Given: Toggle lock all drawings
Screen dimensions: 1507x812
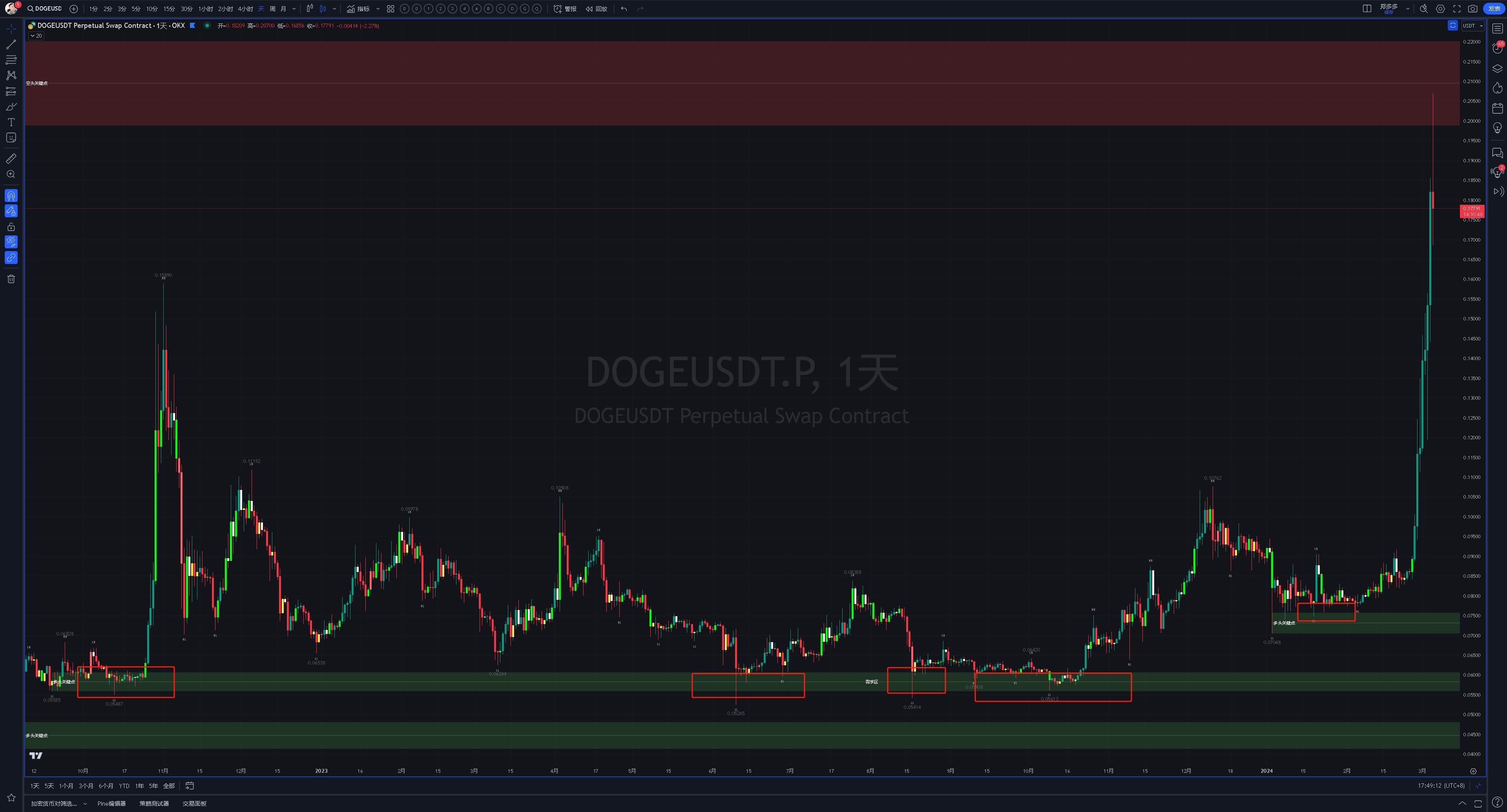Looking at the screenshot, I should click(x=11, y=227).
